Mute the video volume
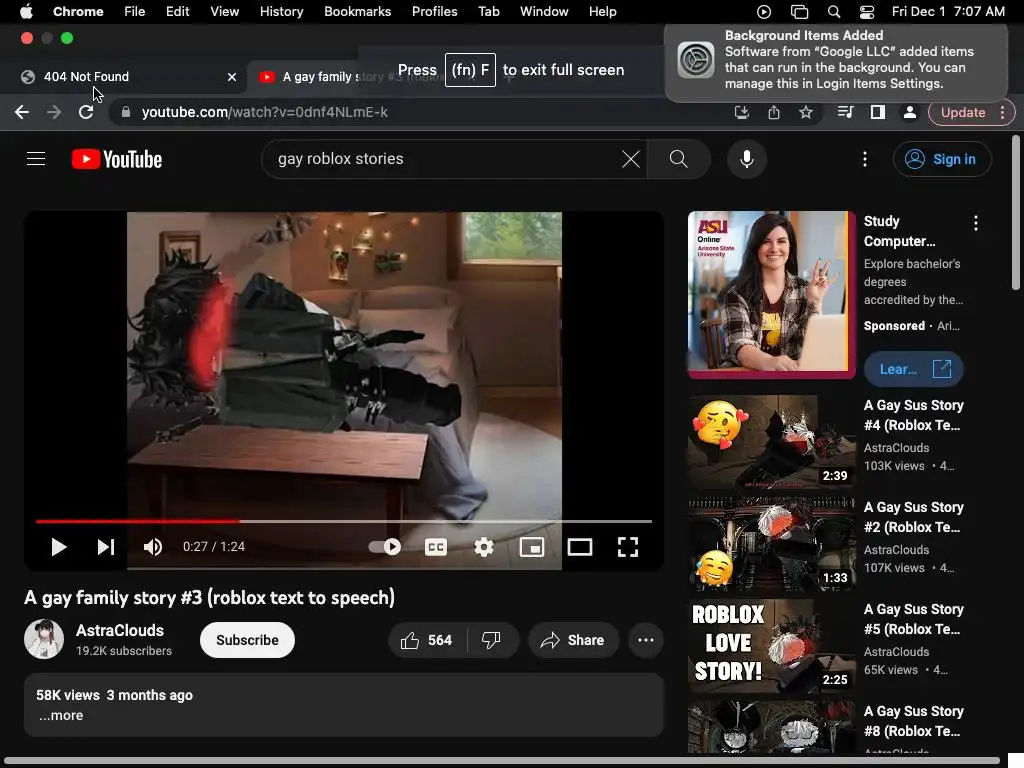Viewport: 1024px width, 768px height. 153,547
